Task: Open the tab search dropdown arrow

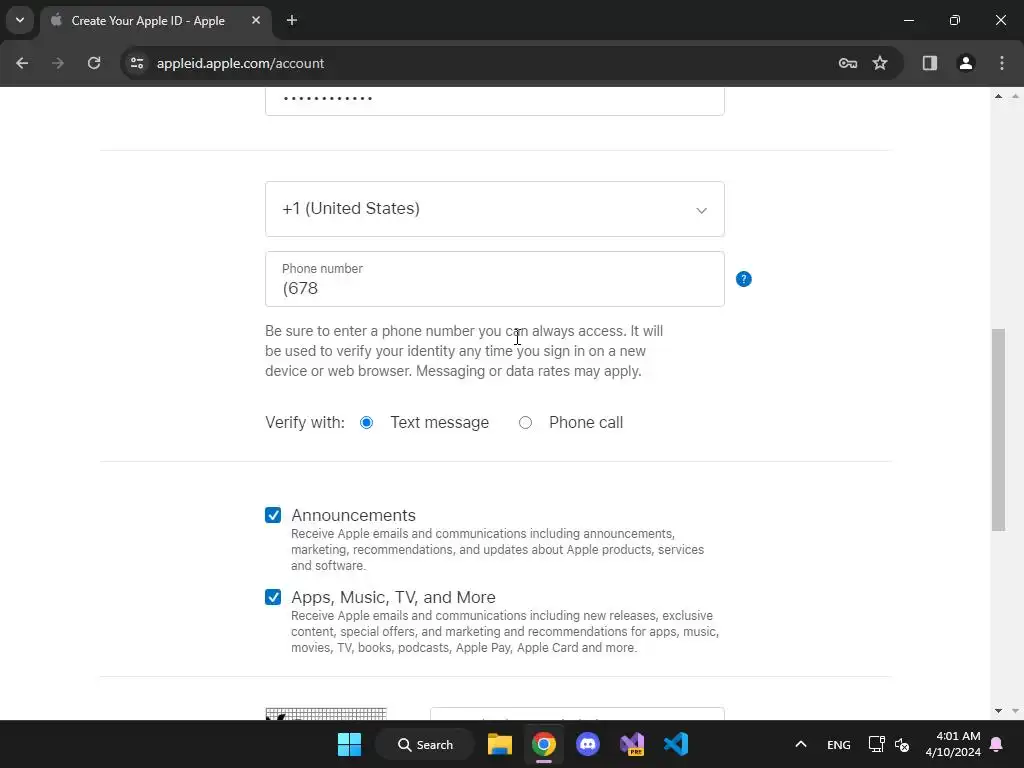Action: [20, 20]
